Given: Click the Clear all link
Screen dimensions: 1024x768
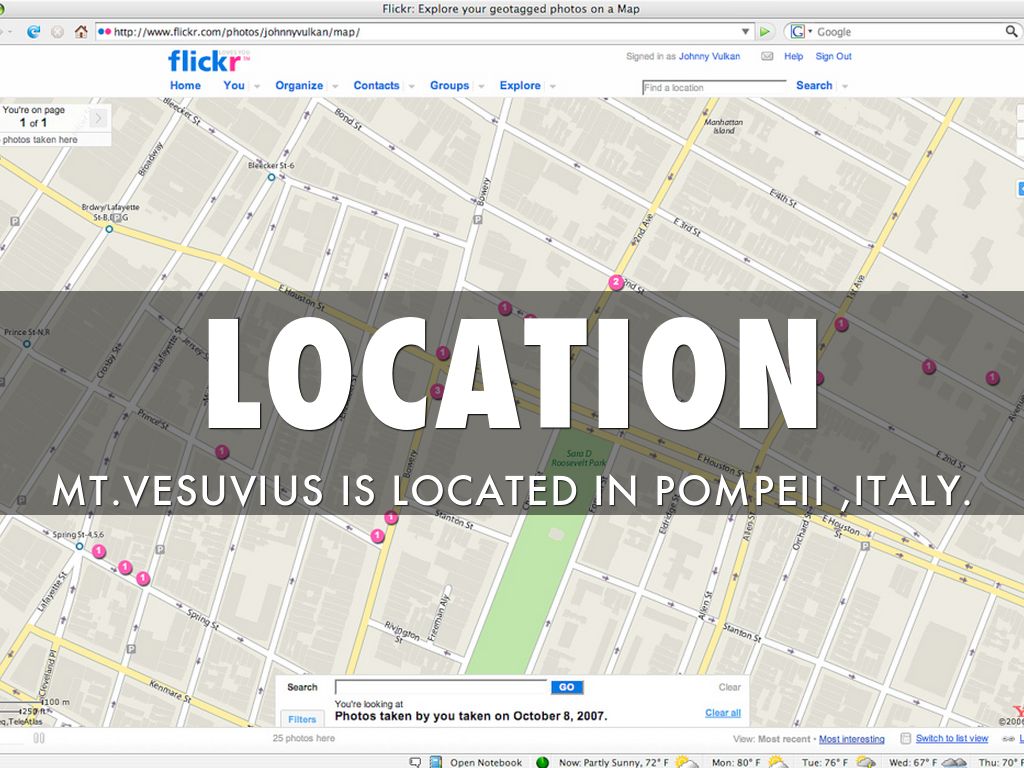Looking at the screenshot, I should (x=722, y=713).
